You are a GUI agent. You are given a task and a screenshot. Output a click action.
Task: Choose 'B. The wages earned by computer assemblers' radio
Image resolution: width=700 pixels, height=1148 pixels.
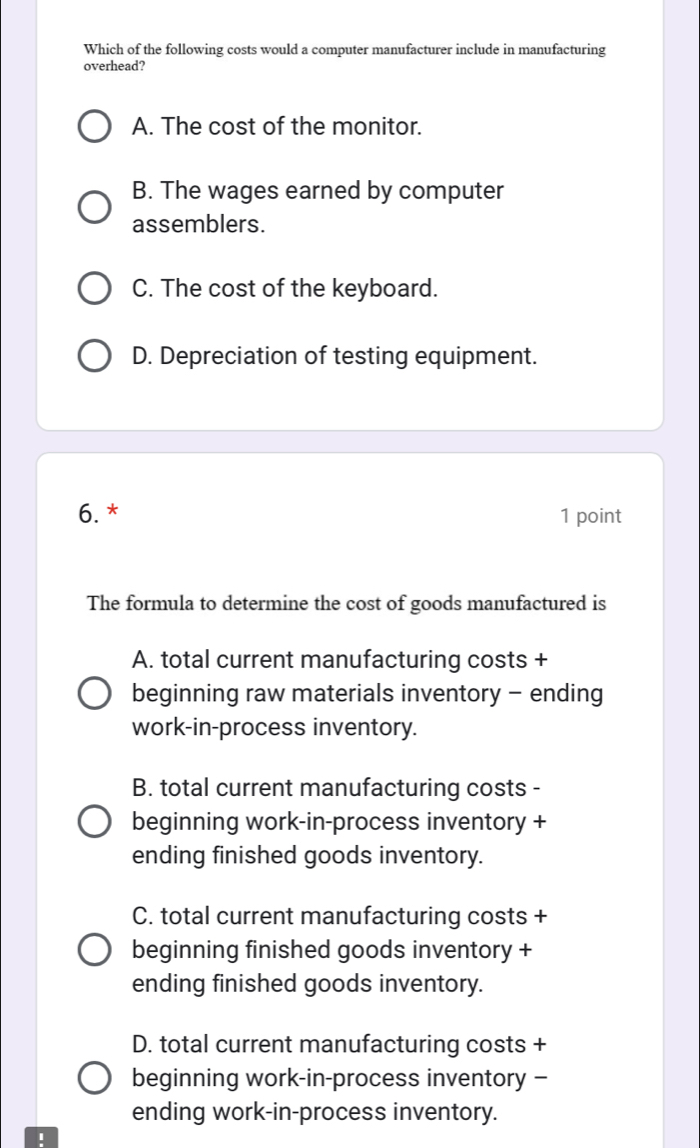point(95,207)
